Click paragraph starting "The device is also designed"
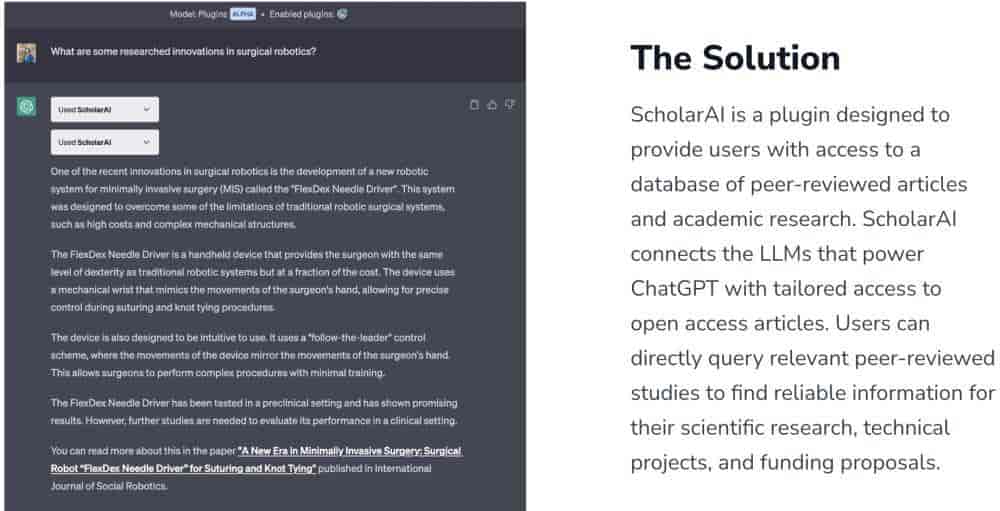Screen dimensions: 1000x511 tap(250, 356)
